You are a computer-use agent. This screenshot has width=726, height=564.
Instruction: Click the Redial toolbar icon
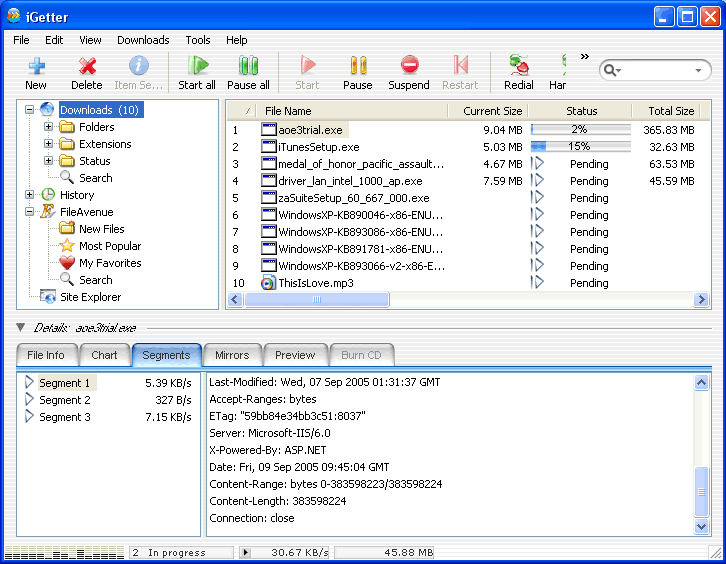(x=518, y=66)
